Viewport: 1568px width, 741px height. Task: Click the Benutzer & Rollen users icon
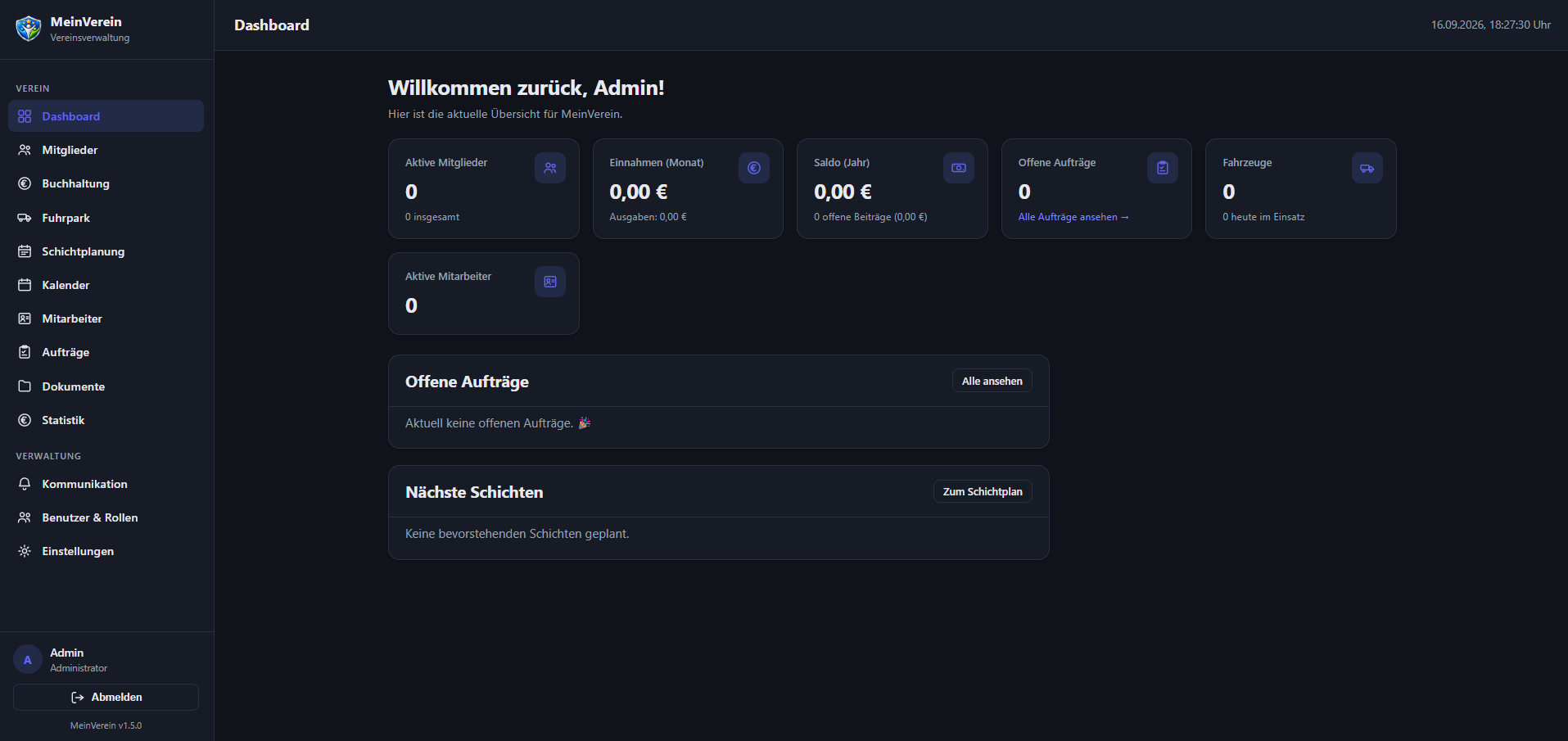(x=25, y=517)
